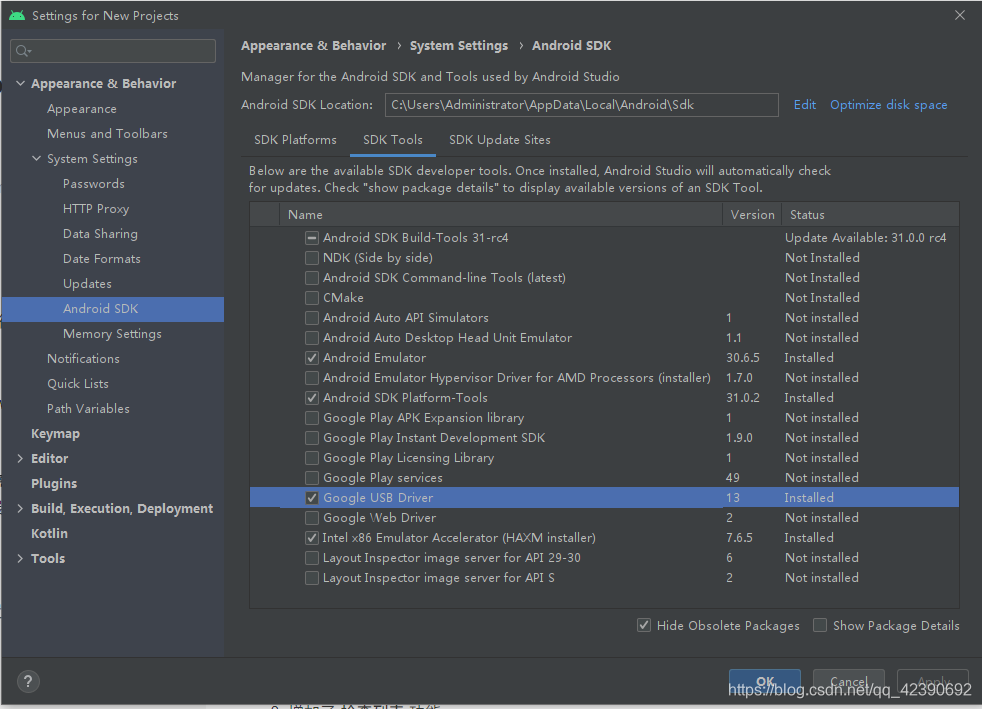Viewport: 982px width, 709px height.
Task: Uncheck Intel x86 Emulator Accelerator (HAXM installer)
Action: coord(312,538)
